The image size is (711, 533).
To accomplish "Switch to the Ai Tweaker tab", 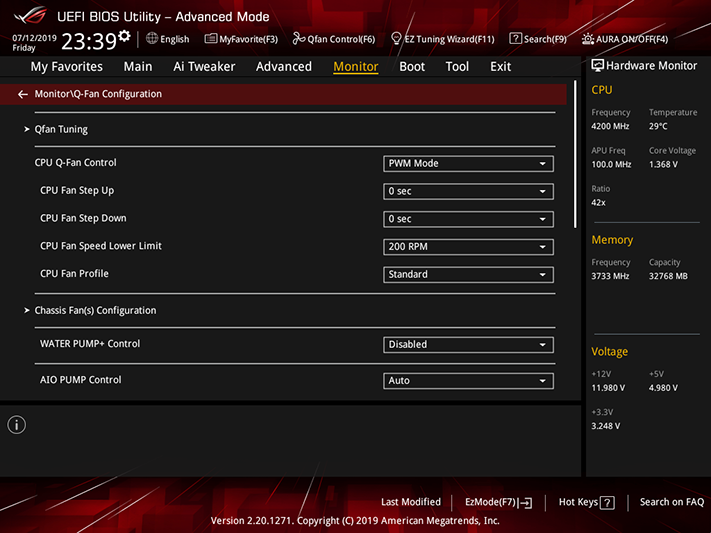I will point(204,67).
